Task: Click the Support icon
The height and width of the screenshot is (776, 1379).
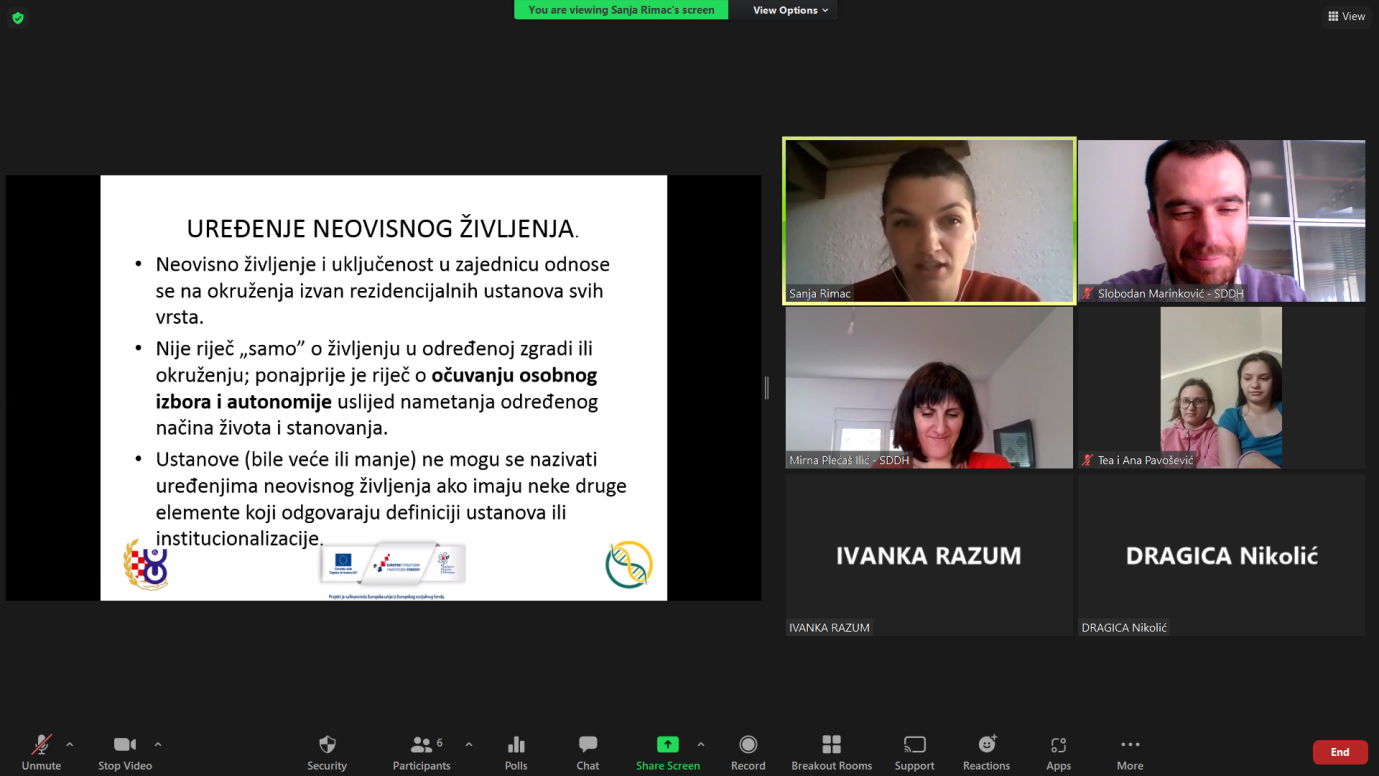Action: point(914,745)
